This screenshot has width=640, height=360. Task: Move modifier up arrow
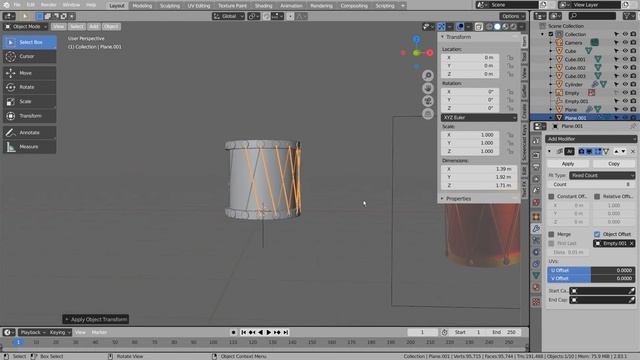coord(616,151)
